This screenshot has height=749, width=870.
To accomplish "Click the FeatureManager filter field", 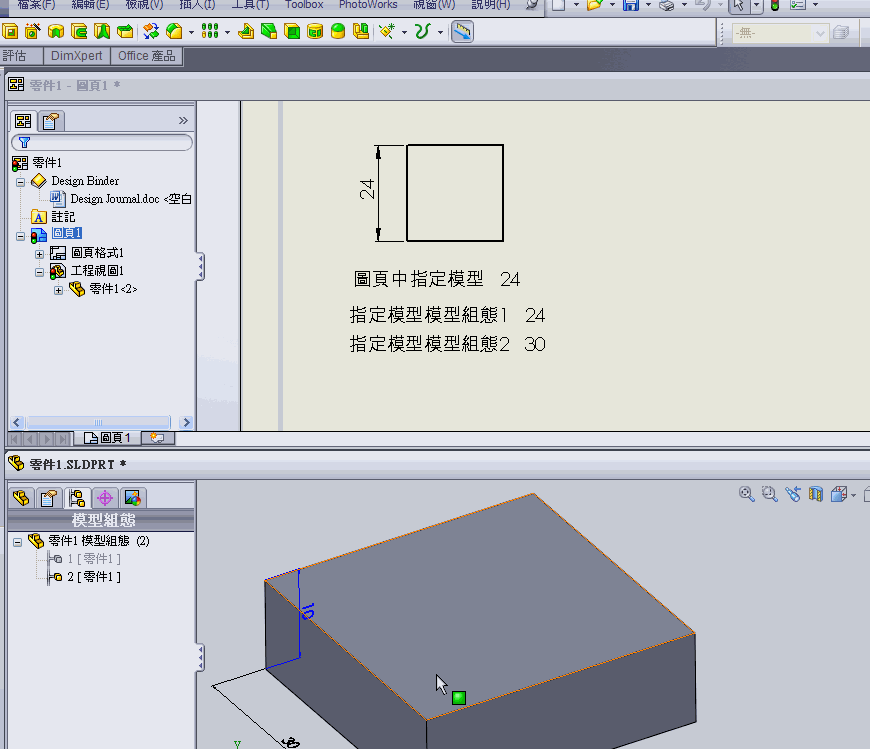I will [102, 143].
